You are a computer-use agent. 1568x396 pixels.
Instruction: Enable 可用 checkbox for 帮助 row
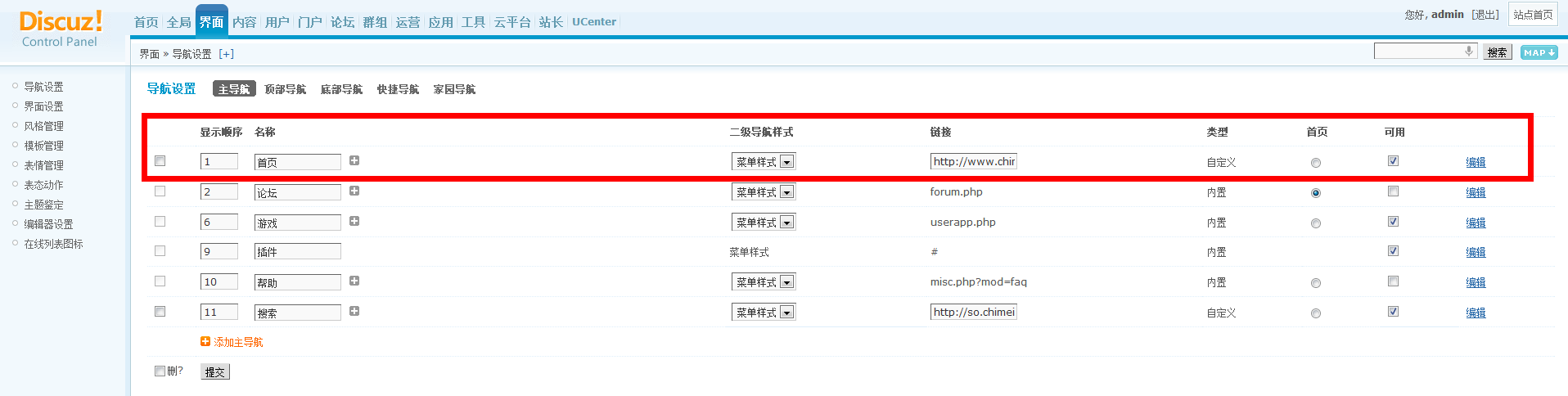[x=1393, y=281]
